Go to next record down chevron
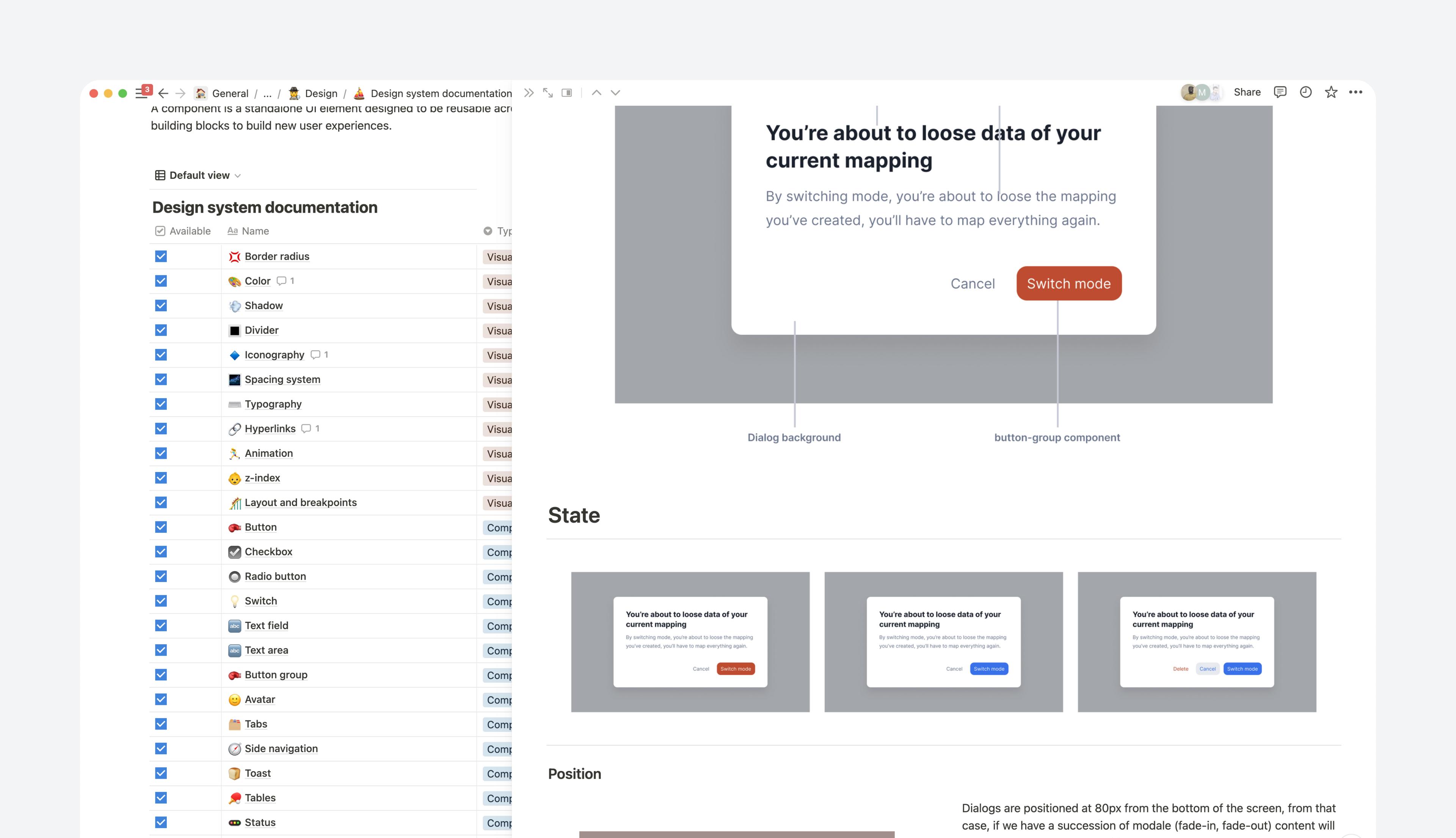Viewport: 1456px width, 838px height. point(615,93)
